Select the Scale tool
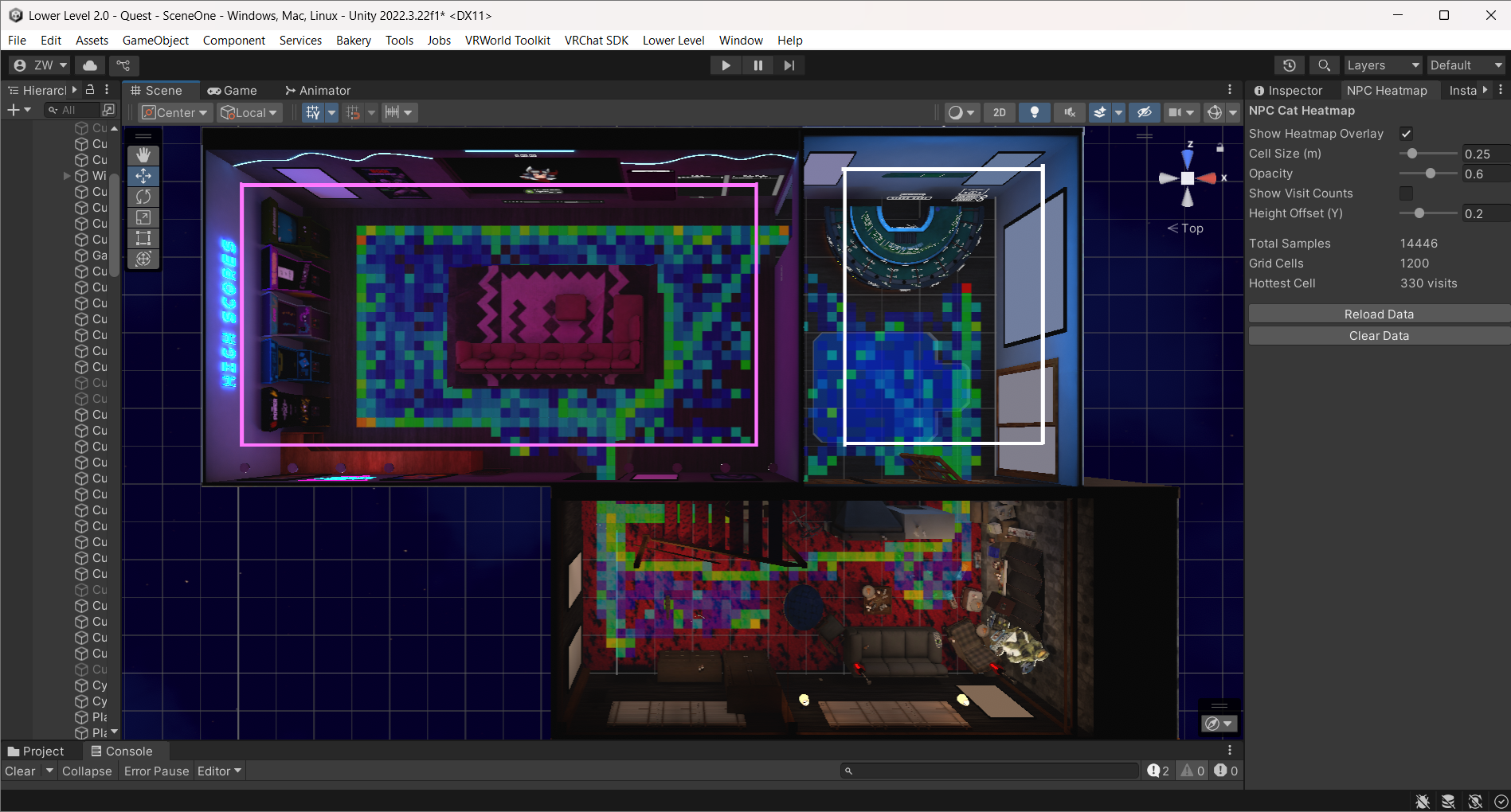Screen dimensions: 1511x812 click(x=143, y=217)
